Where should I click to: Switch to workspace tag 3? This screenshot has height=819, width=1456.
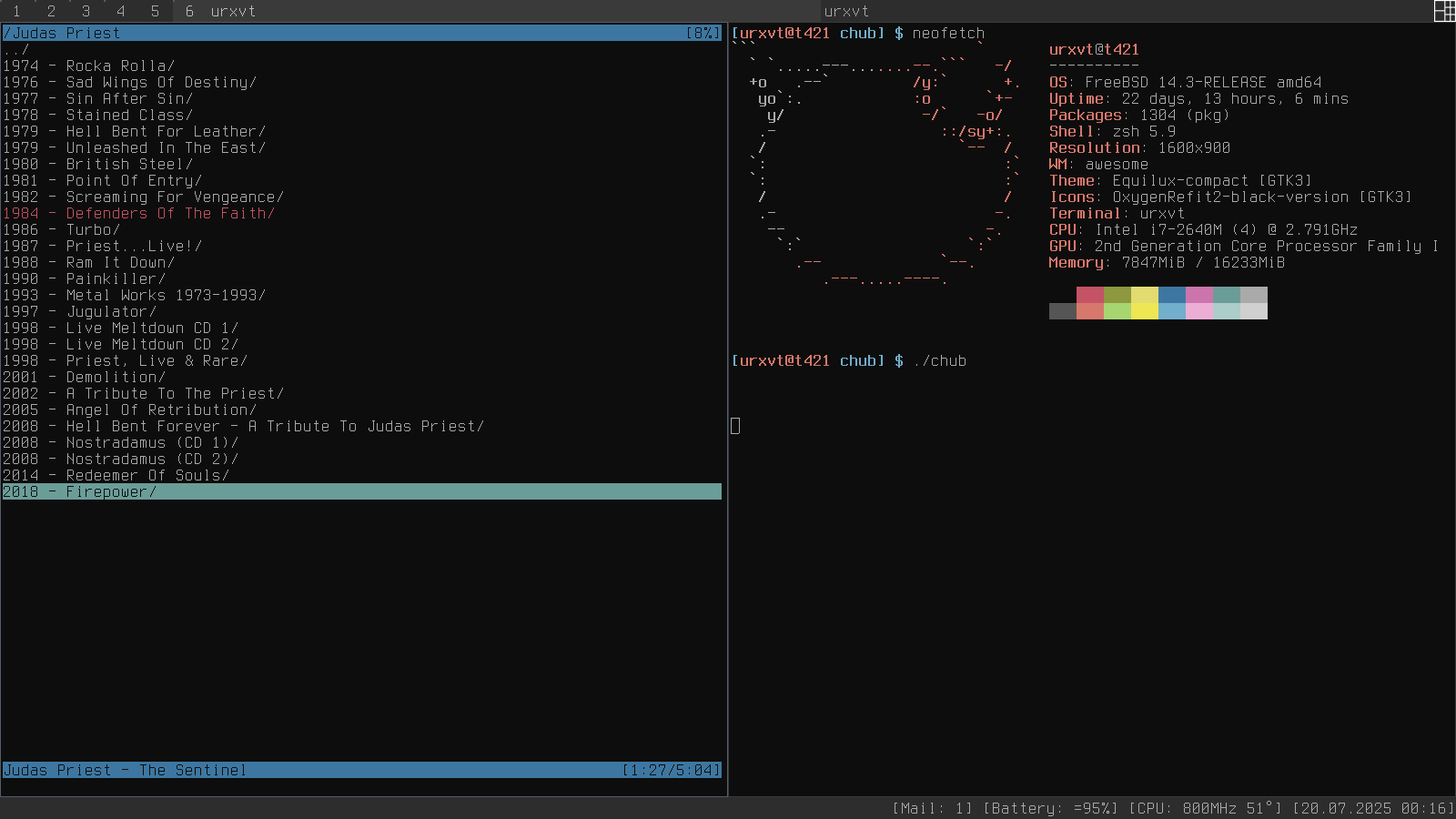[86, 11]
